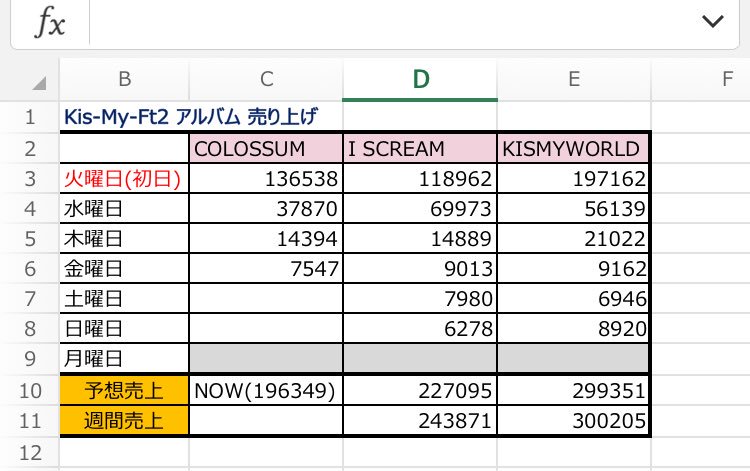
Task: Select column E header
Action: 574,79
